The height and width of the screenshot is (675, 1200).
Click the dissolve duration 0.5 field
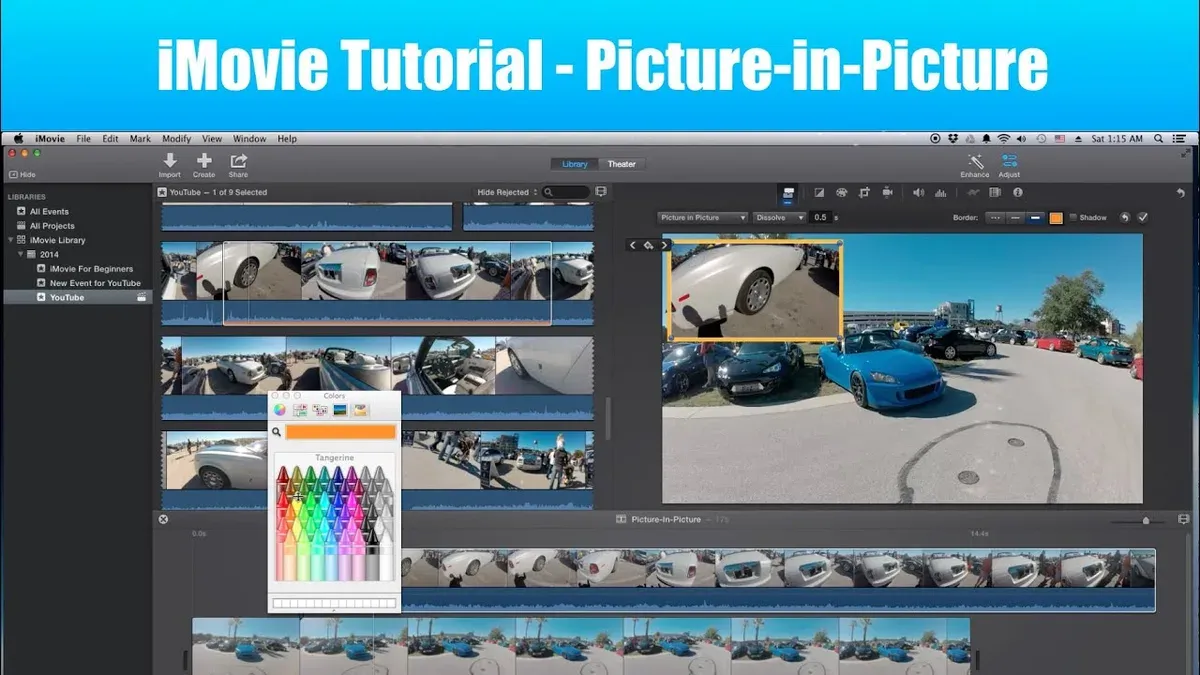click(x=821, y=217)
